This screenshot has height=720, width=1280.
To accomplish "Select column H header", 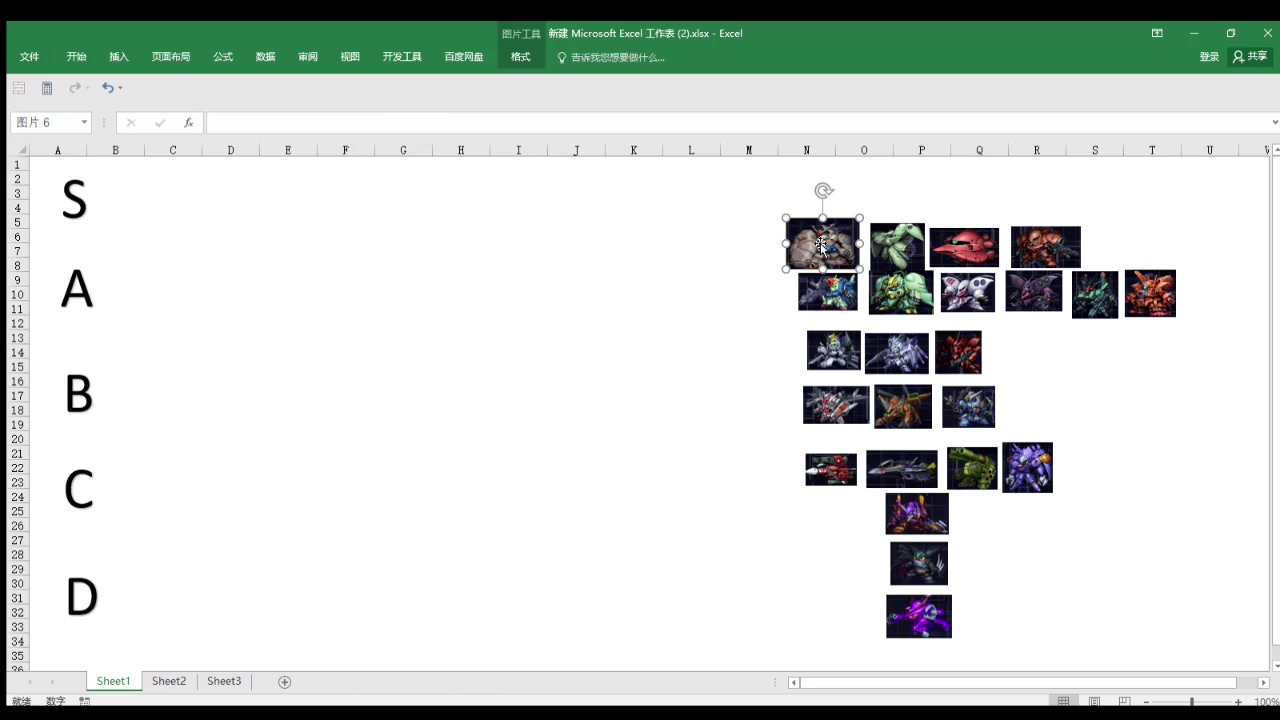I will point(461,150).
